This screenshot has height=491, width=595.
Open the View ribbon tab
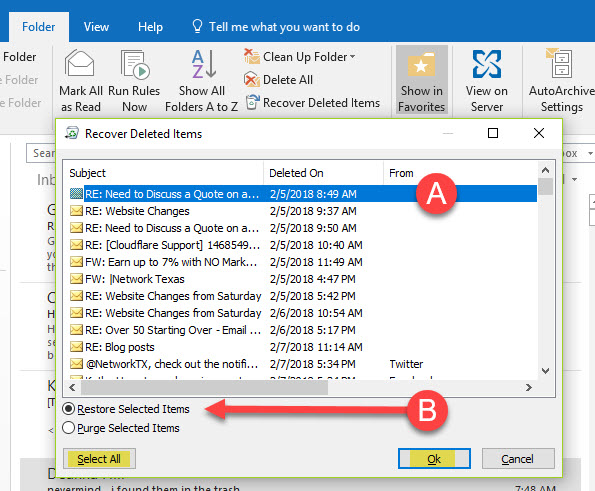click(96, 27)
